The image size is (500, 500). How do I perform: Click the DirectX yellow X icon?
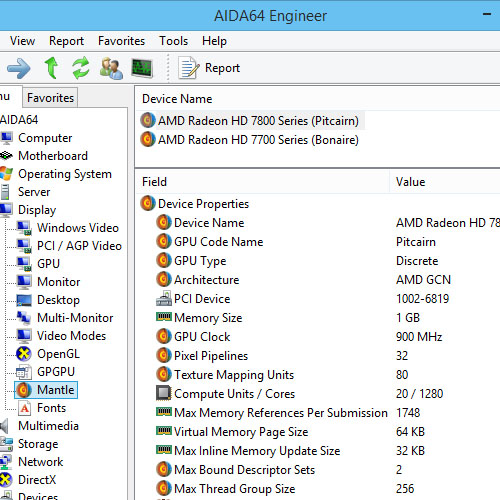point(6,480)
